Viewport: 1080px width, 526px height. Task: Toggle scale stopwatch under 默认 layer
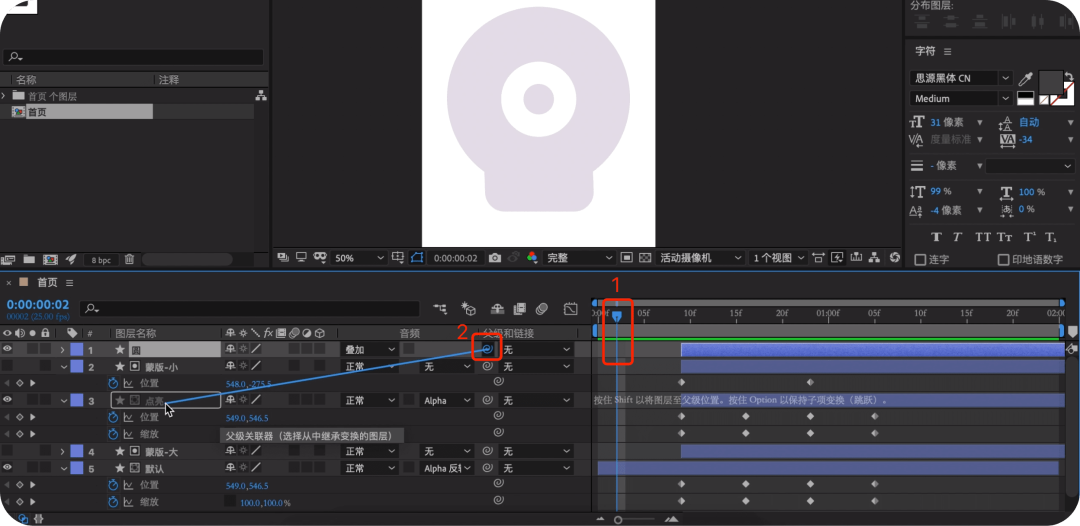[114, 502]
